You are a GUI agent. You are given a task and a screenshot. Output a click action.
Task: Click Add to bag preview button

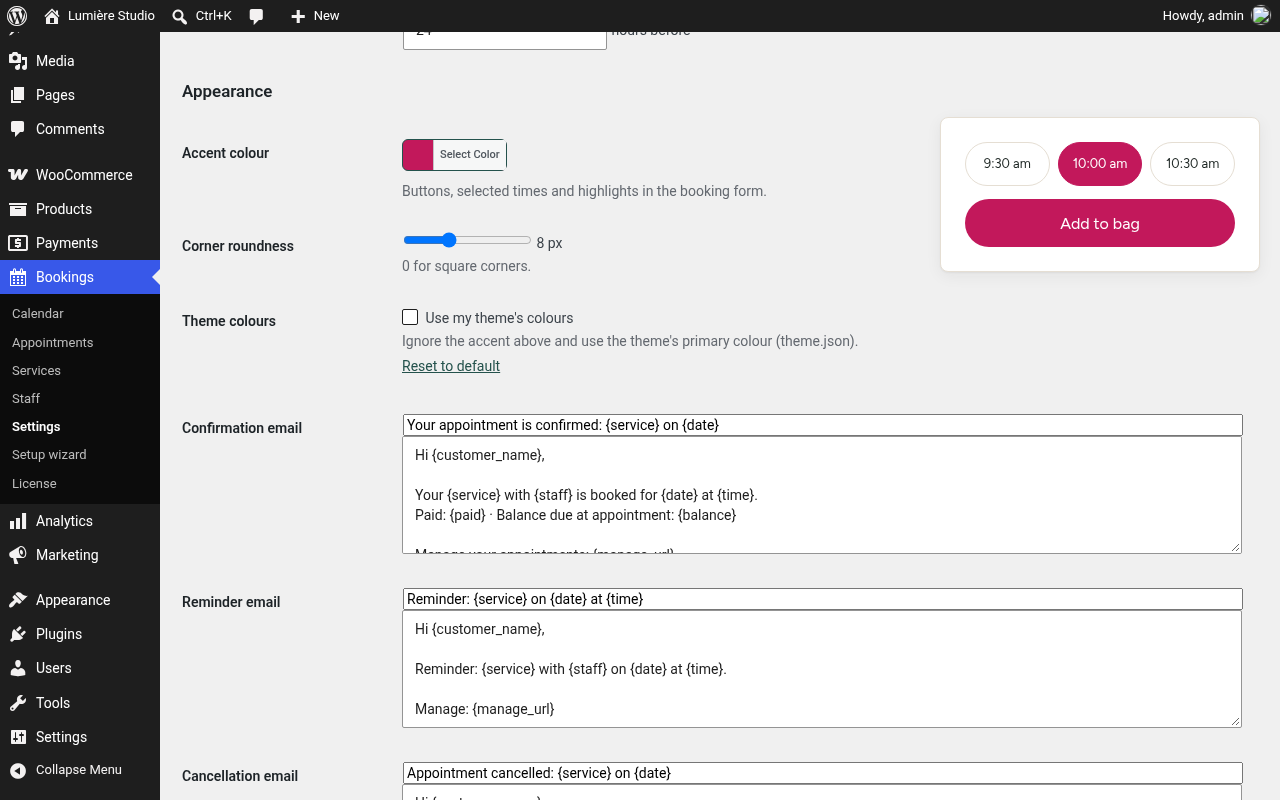(1100, 223)
